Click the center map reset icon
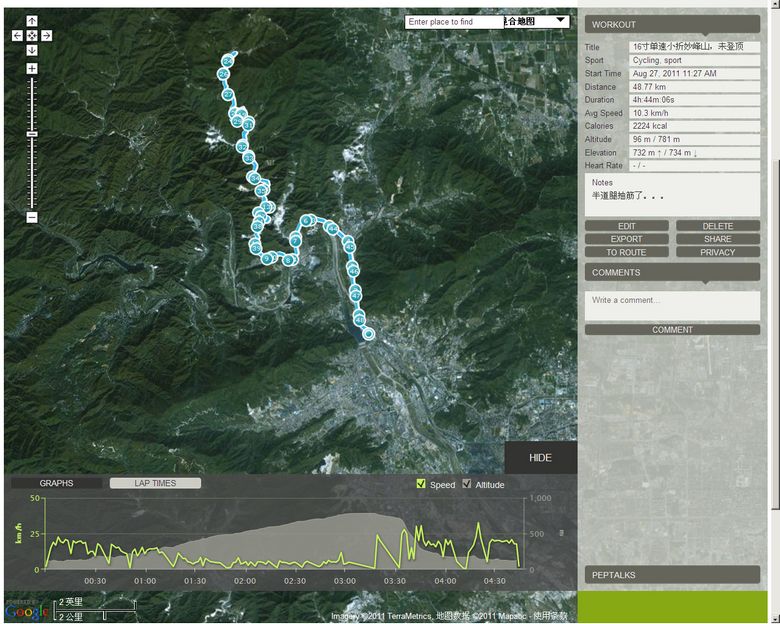The image size is (780, 624). pos(32,36)
